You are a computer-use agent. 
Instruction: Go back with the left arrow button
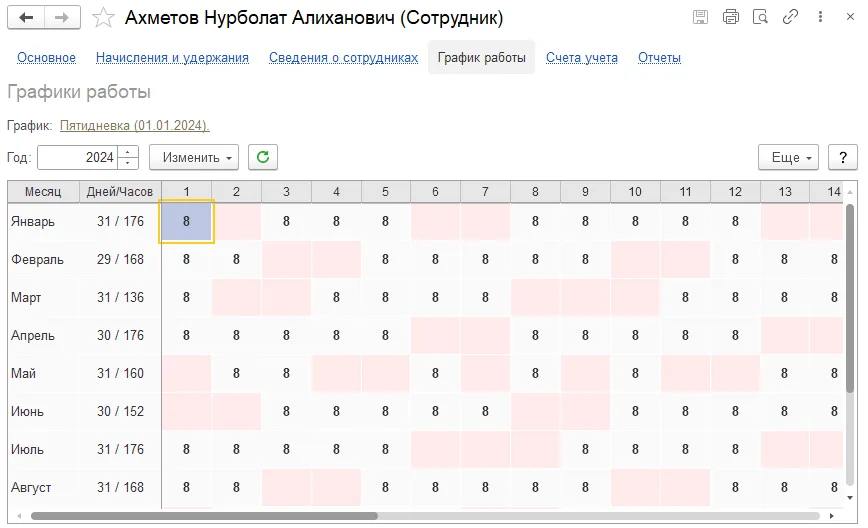click(26, 18)
